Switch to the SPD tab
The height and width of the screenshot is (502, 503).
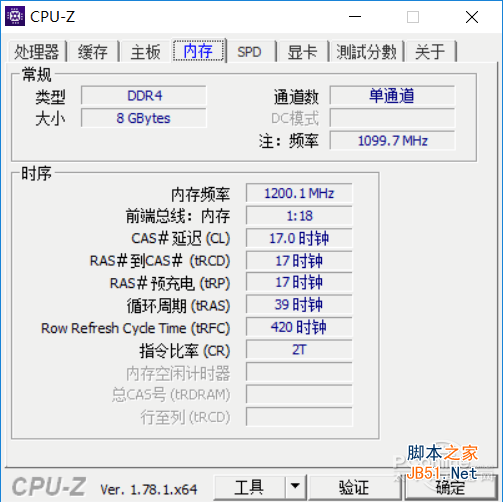pos(249,51)
